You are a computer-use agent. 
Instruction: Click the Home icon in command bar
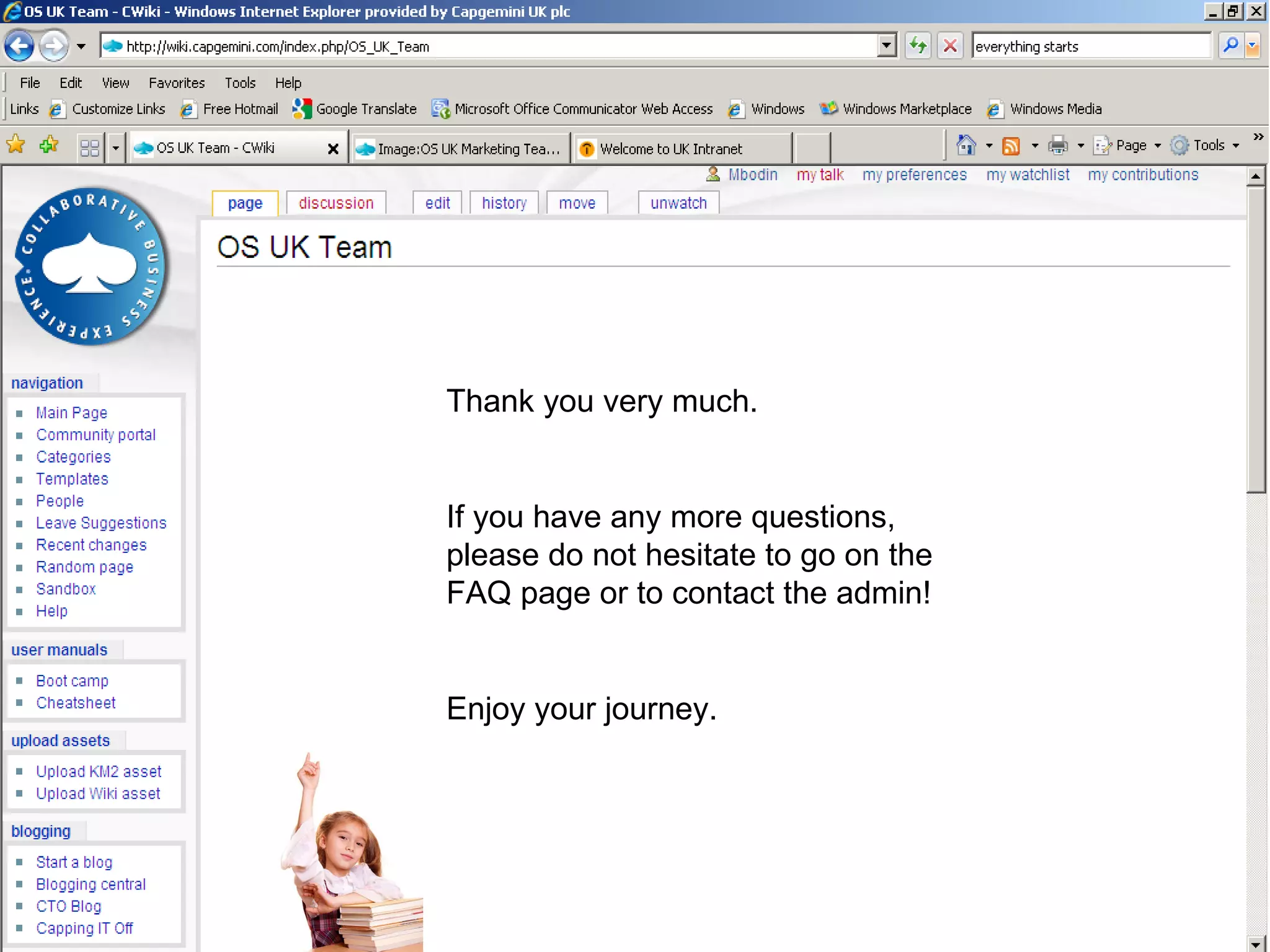coord(966,146)
